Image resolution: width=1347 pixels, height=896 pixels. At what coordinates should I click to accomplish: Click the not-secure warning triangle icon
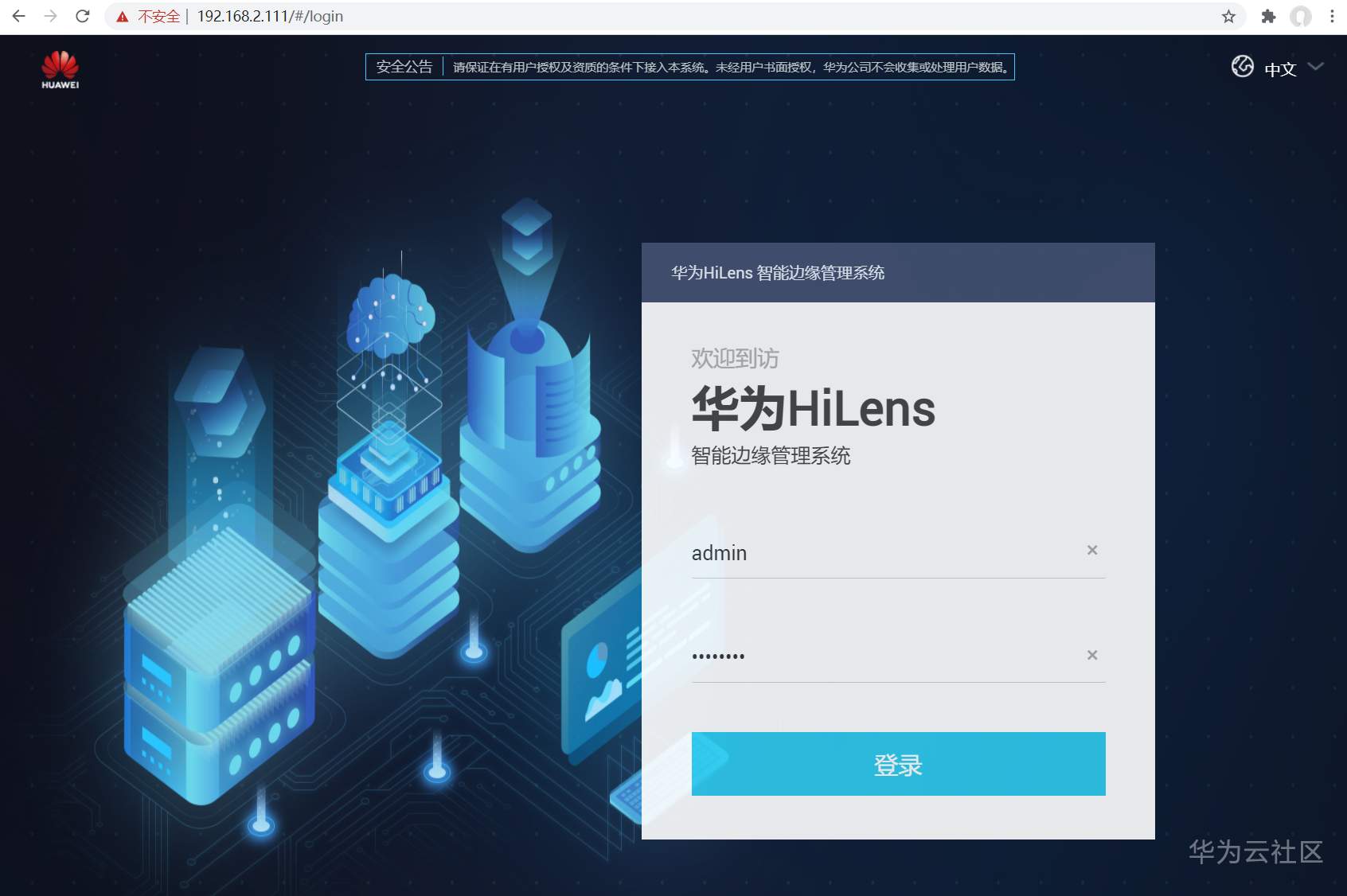click(123, 17)
